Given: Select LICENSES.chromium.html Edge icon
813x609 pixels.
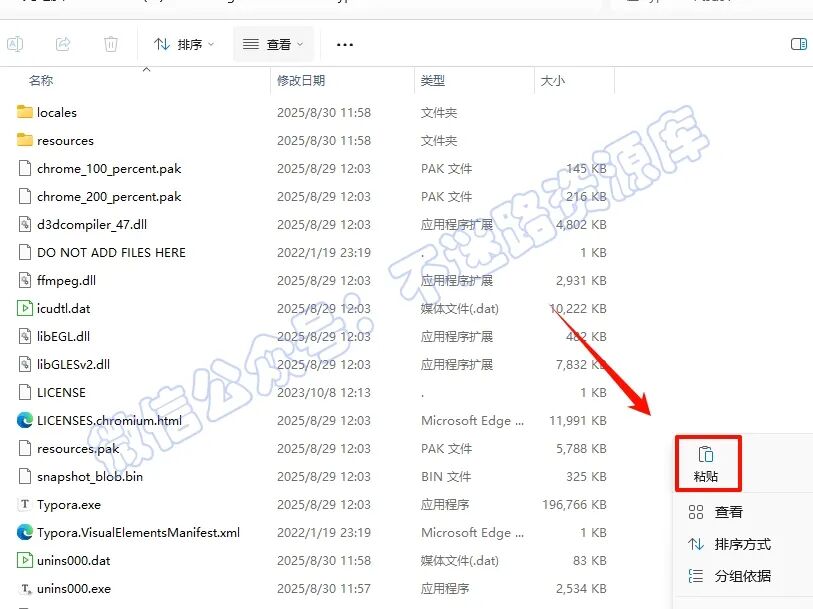Looking at the screenshot, I should (24, 420).
